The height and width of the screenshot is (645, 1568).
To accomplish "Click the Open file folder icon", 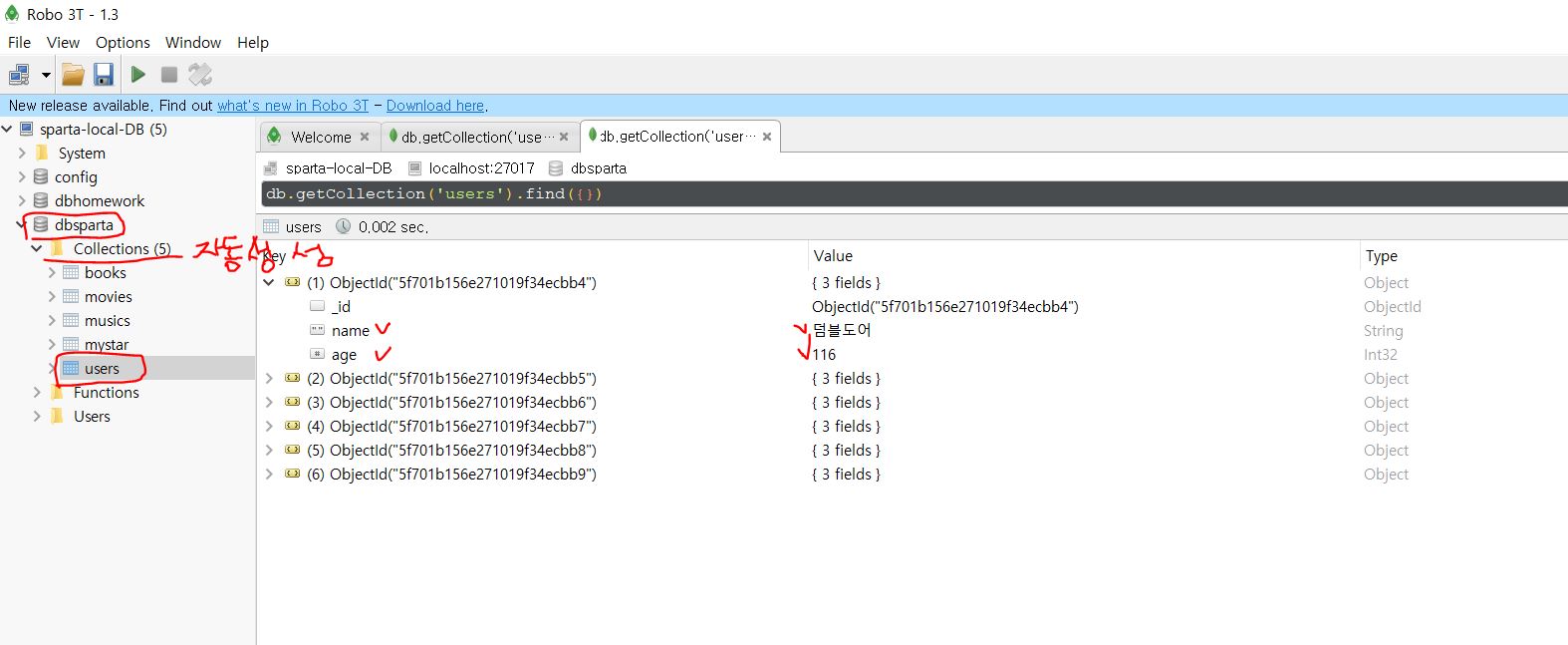I will click(x=73, y=75).
